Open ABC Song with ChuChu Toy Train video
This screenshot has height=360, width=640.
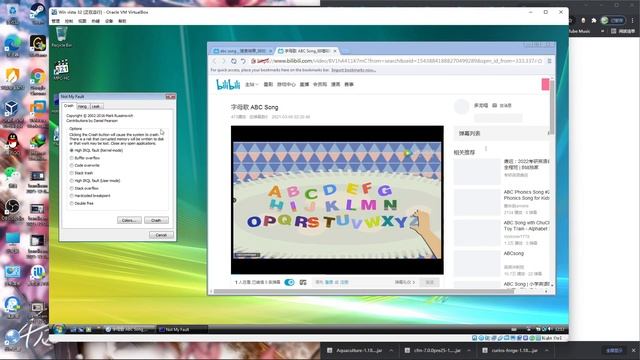(502, 233)
